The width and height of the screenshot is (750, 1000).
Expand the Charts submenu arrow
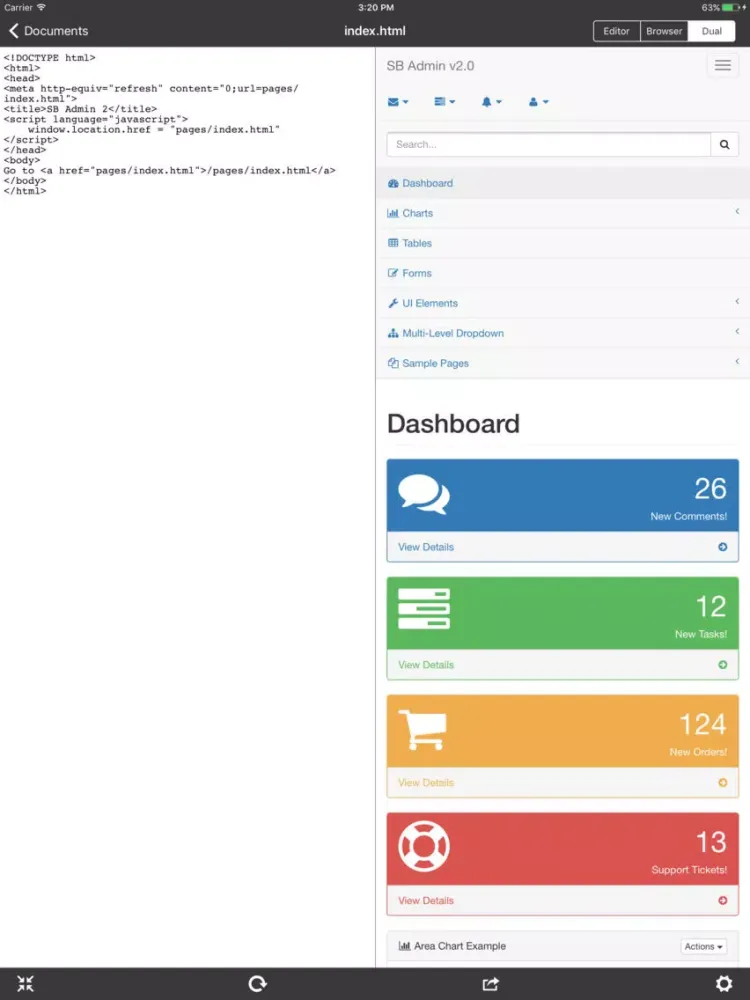(737, 212)
